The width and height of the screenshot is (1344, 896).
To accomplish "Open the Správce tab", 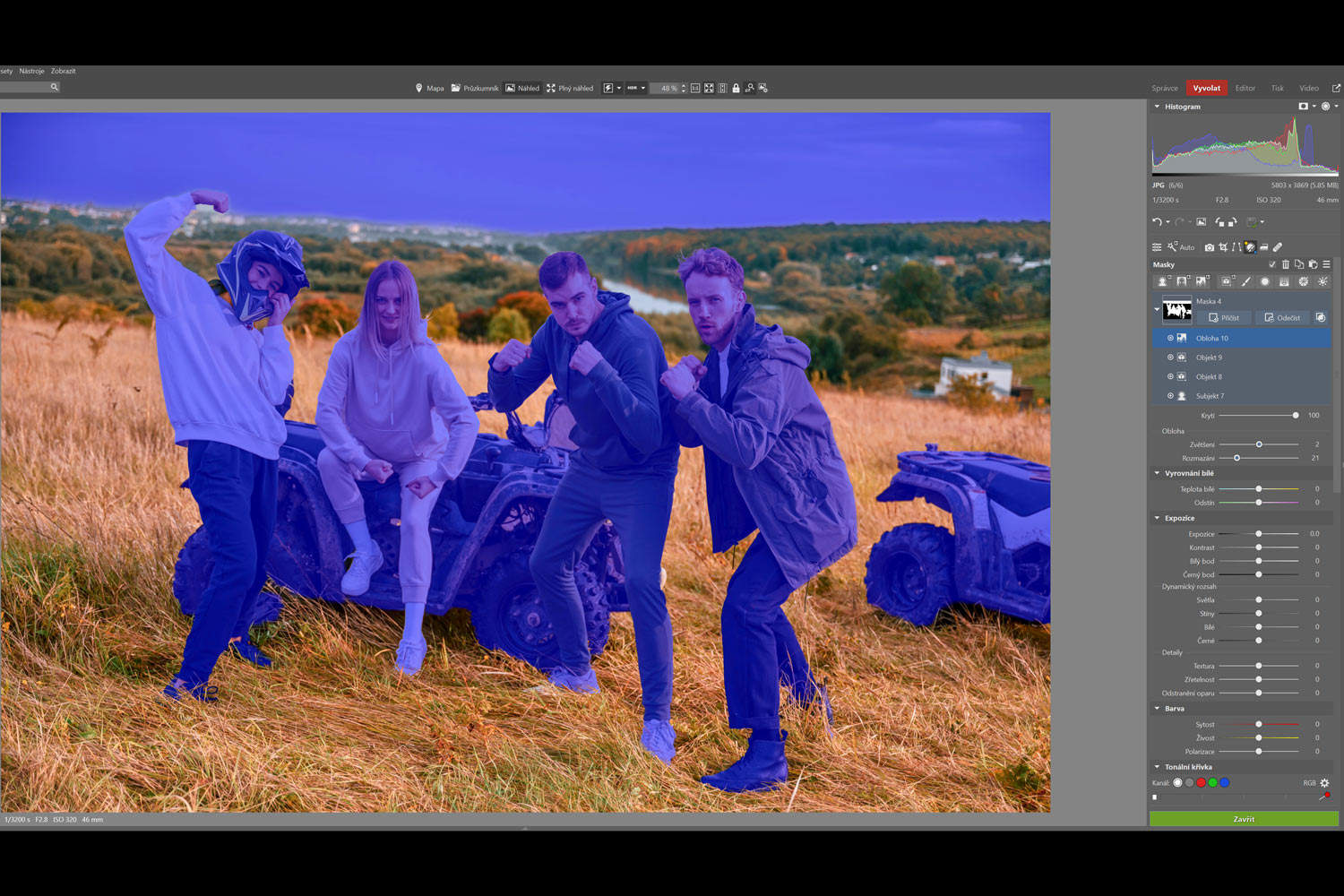I will (1164, 88).
